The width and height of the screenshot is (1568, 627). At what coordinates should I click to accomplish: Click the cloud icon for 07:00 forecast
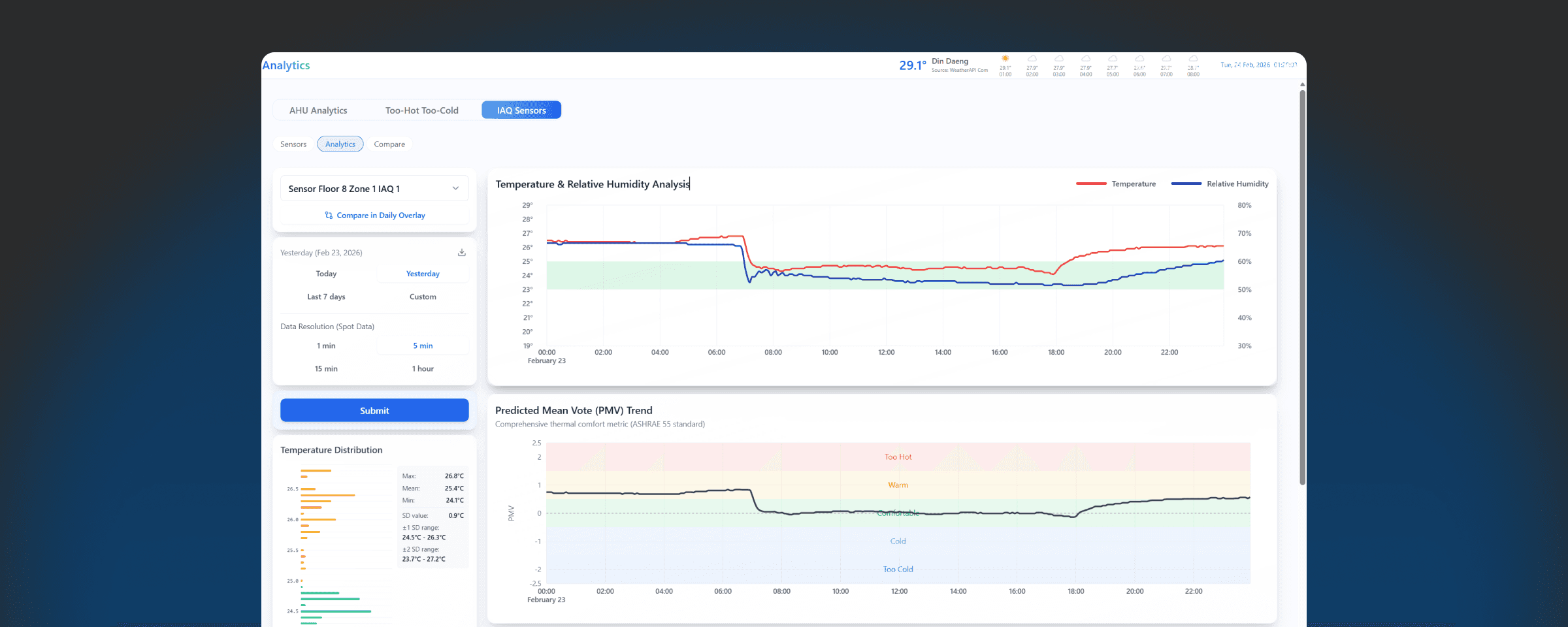click(x=1166, y=59)
